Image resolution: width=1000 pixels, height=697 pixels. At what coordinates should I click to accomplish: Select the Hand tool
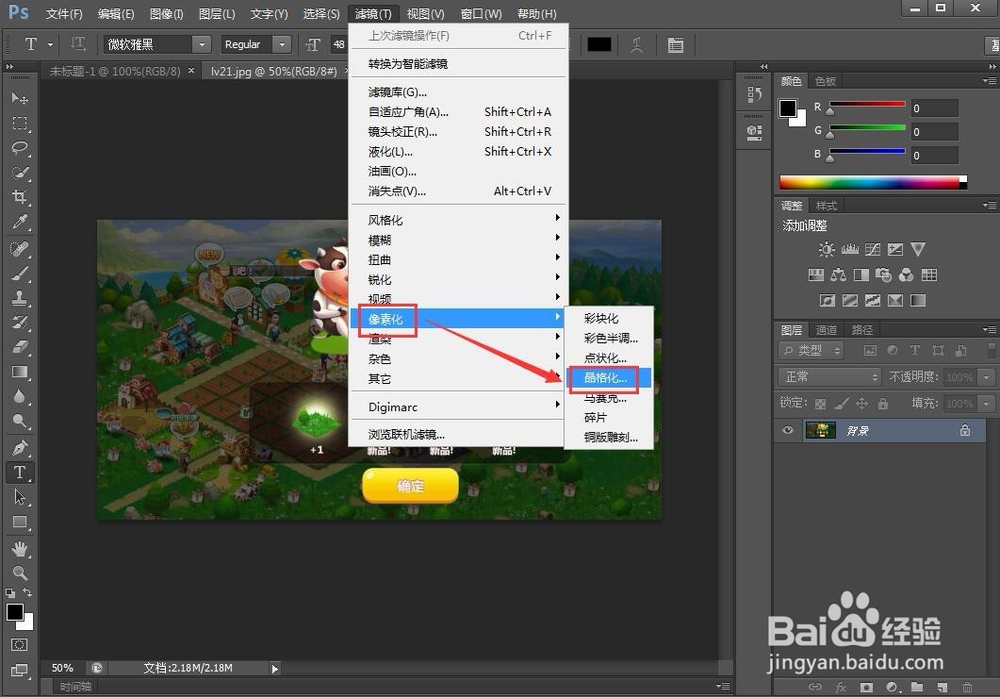click(20, 548)
